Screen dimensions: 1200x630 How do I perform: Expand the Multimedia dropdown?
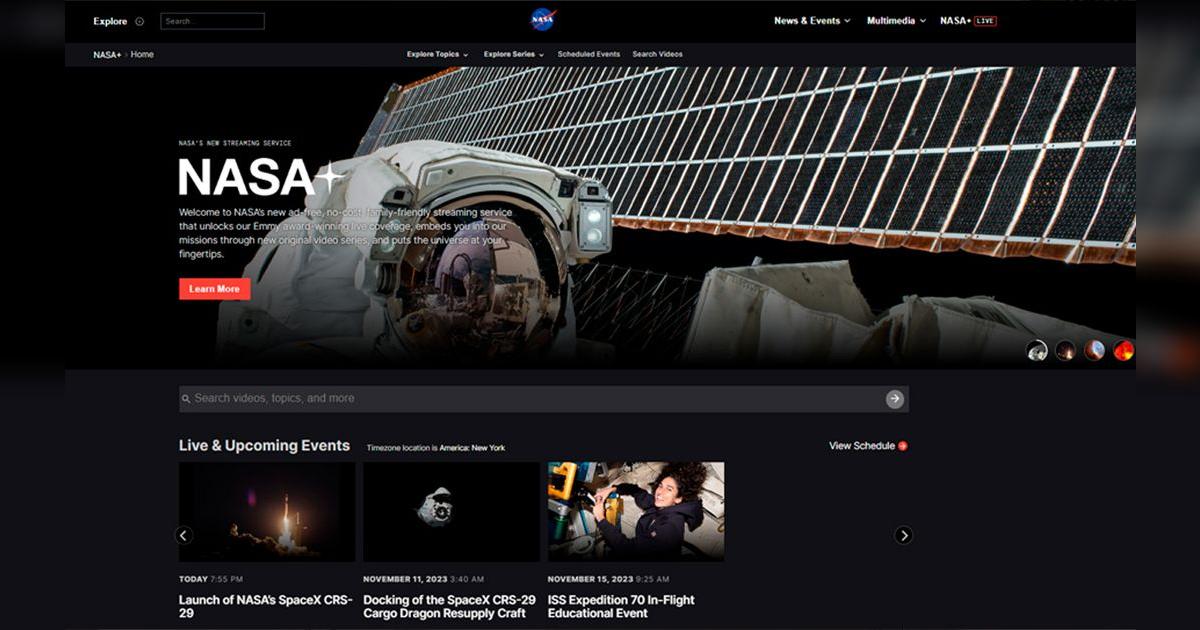[897, 19]
